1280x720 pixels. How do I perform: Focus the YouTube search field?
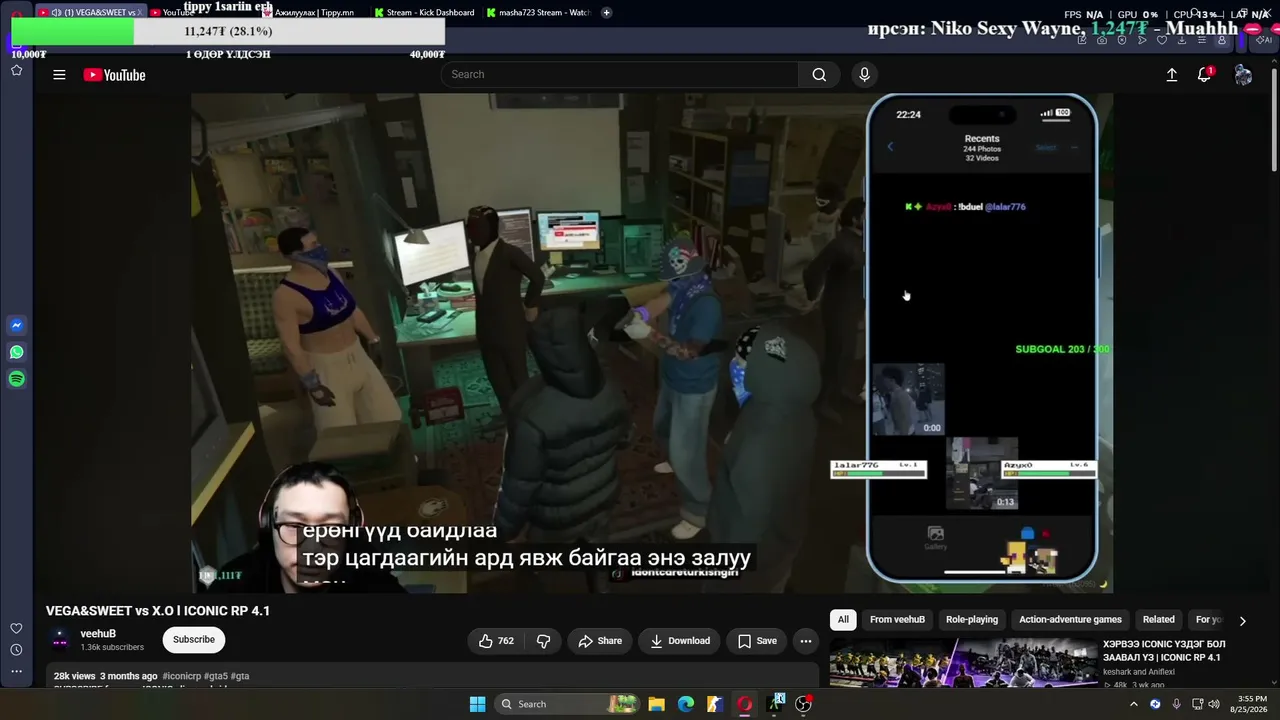620,75
